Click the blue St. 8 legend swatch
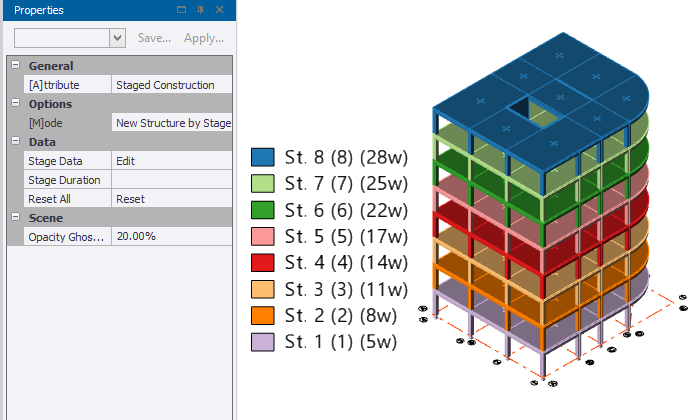The image size is (700, 420). coord(262,157)
